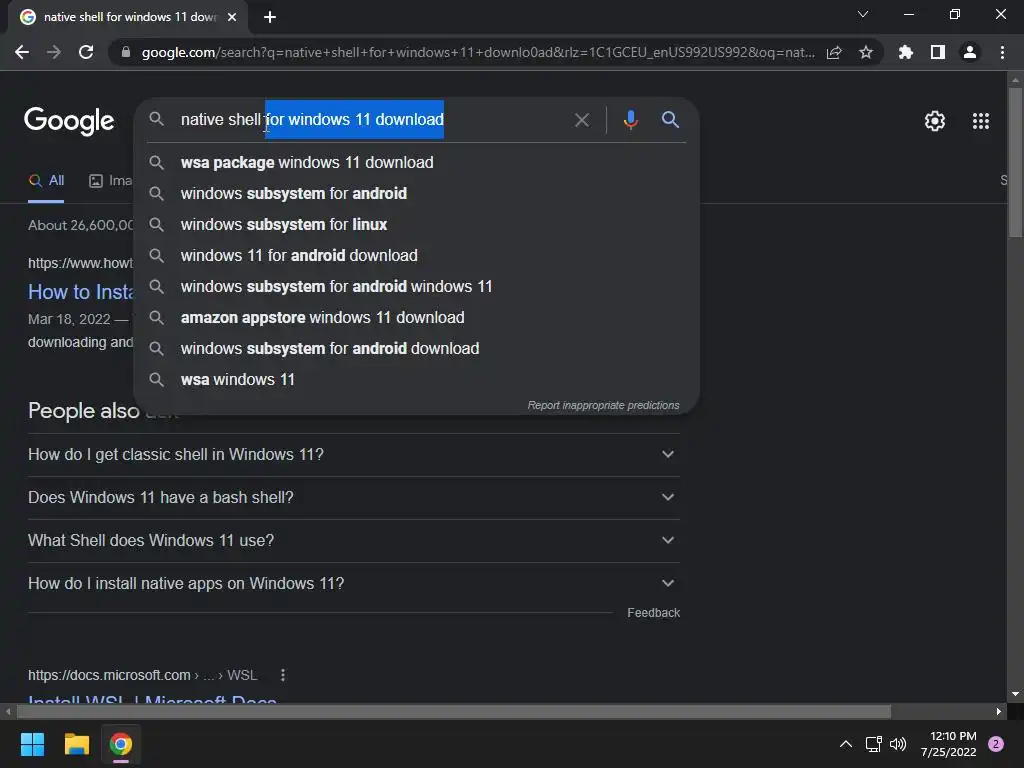1024x768 pixels.
Task: Bookmark this page with the star icon
Action: pos(866,52)
